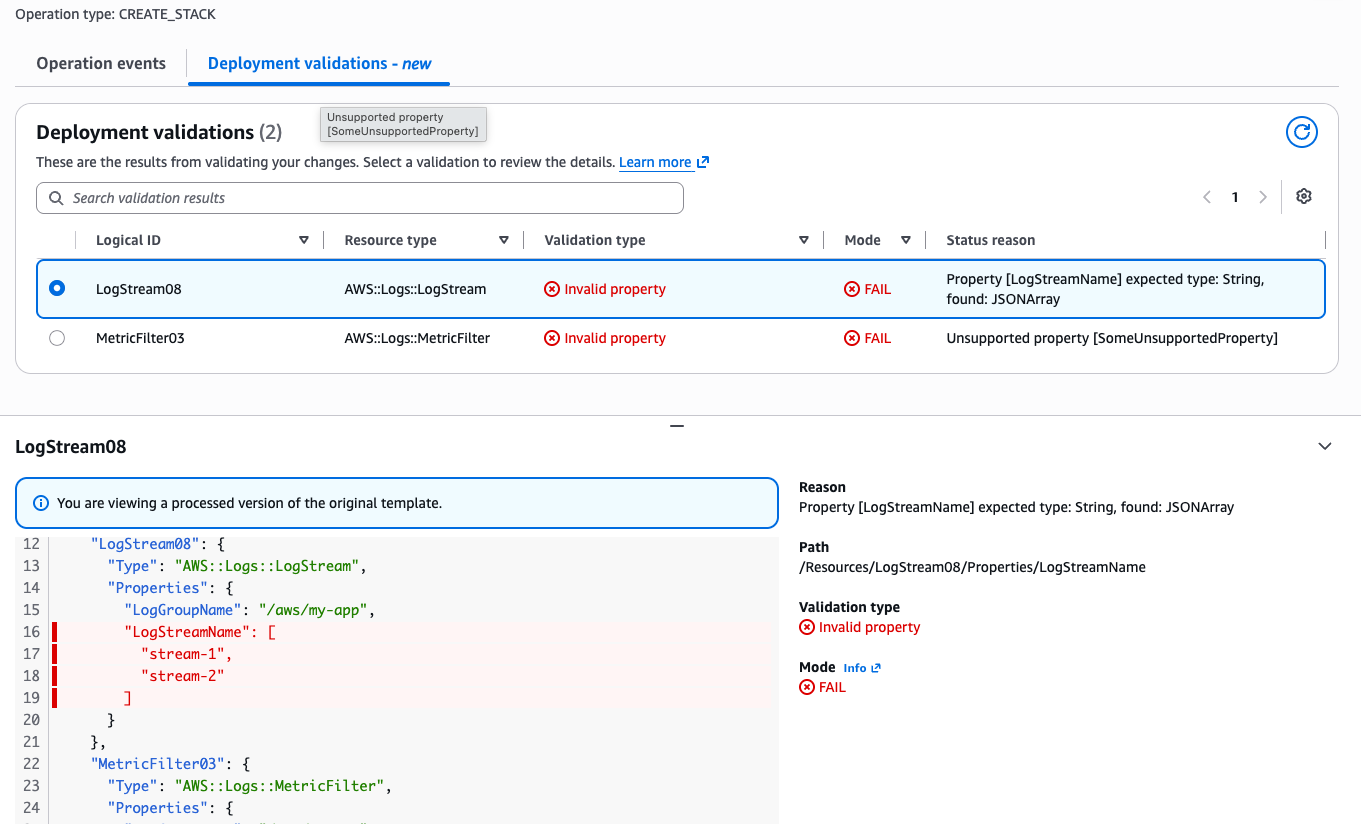Select the LogStream08 radio button
This screenshot has width=1361, height=824.
[57, 288]
